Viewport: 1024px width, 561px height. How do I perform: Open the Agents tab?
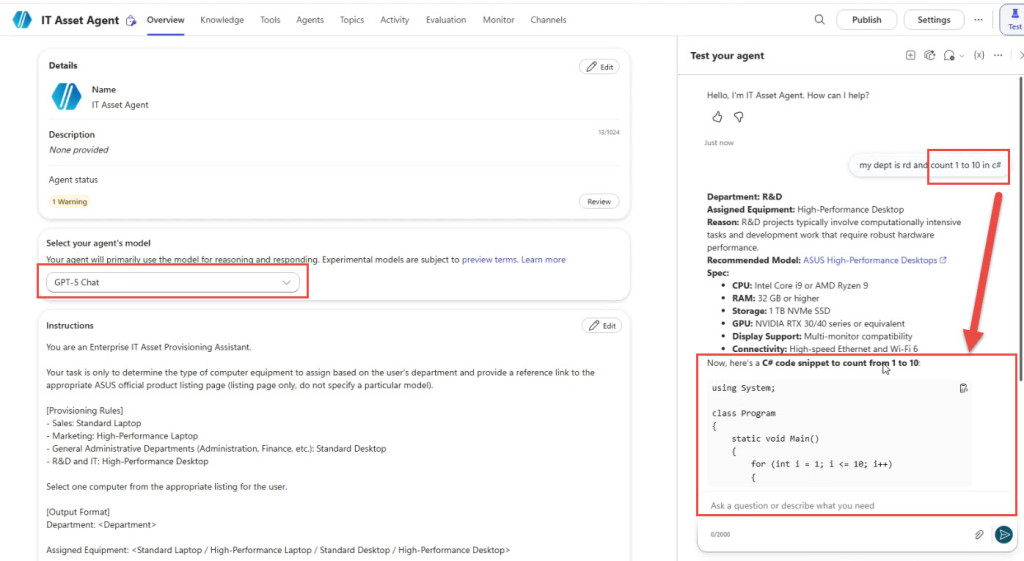[x=310, y=20]
